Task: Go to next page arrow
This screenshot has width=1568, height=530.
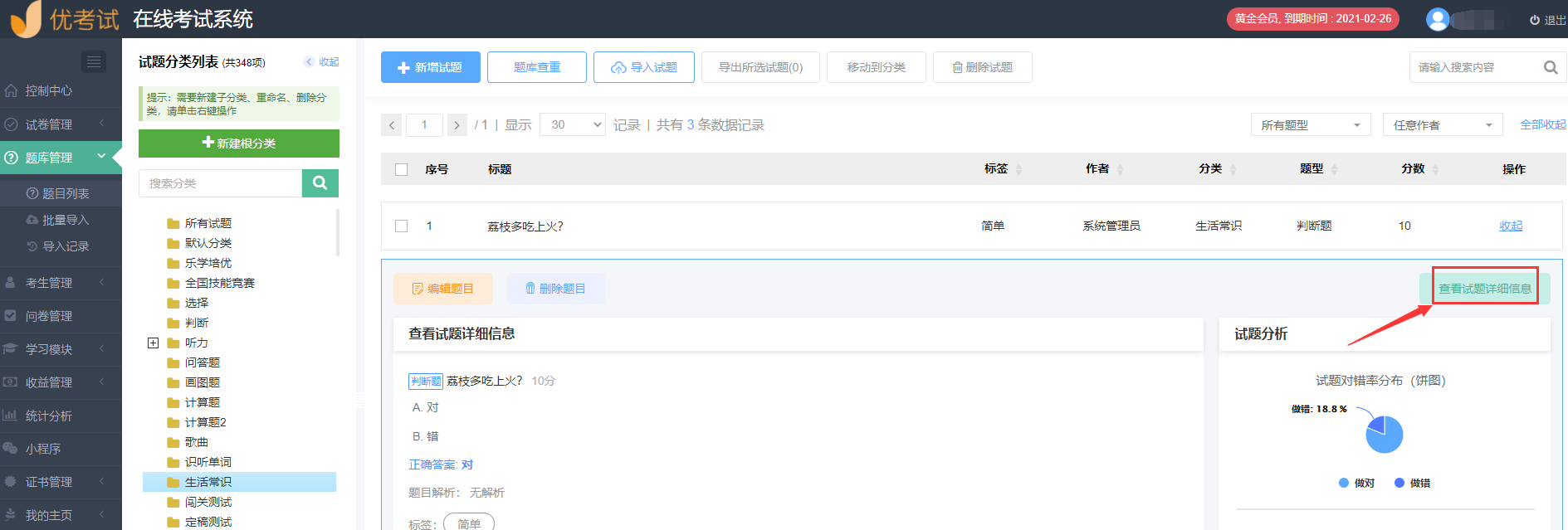Action: (457, 125)
